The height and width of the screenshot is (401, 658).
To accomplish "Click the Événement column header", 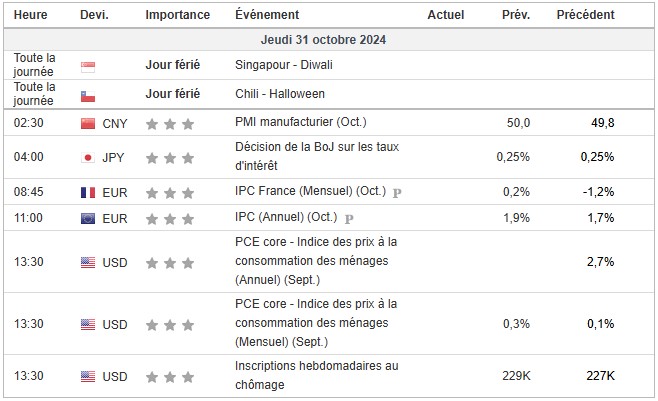I will [265, 15].
